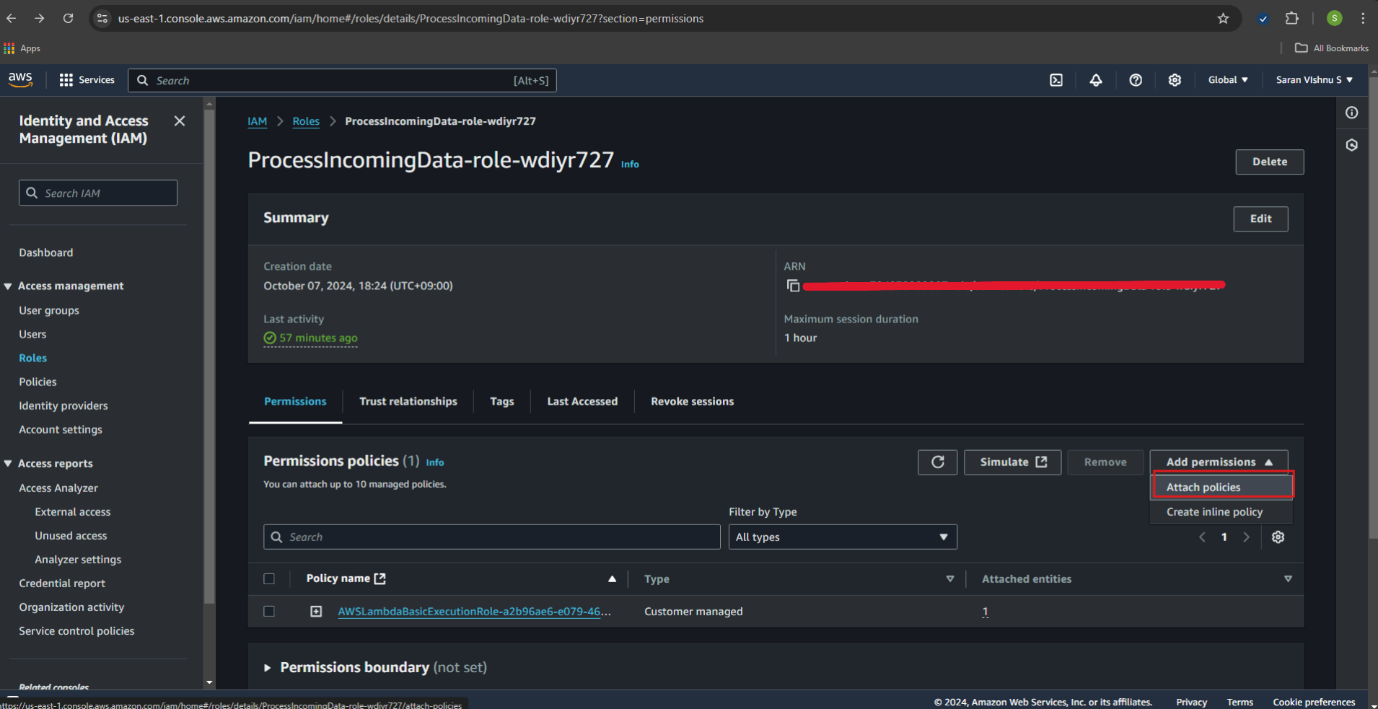Screen dimensions: 1378x709
Task: Select Attach policies from the menu
Action: [1222, 487]
